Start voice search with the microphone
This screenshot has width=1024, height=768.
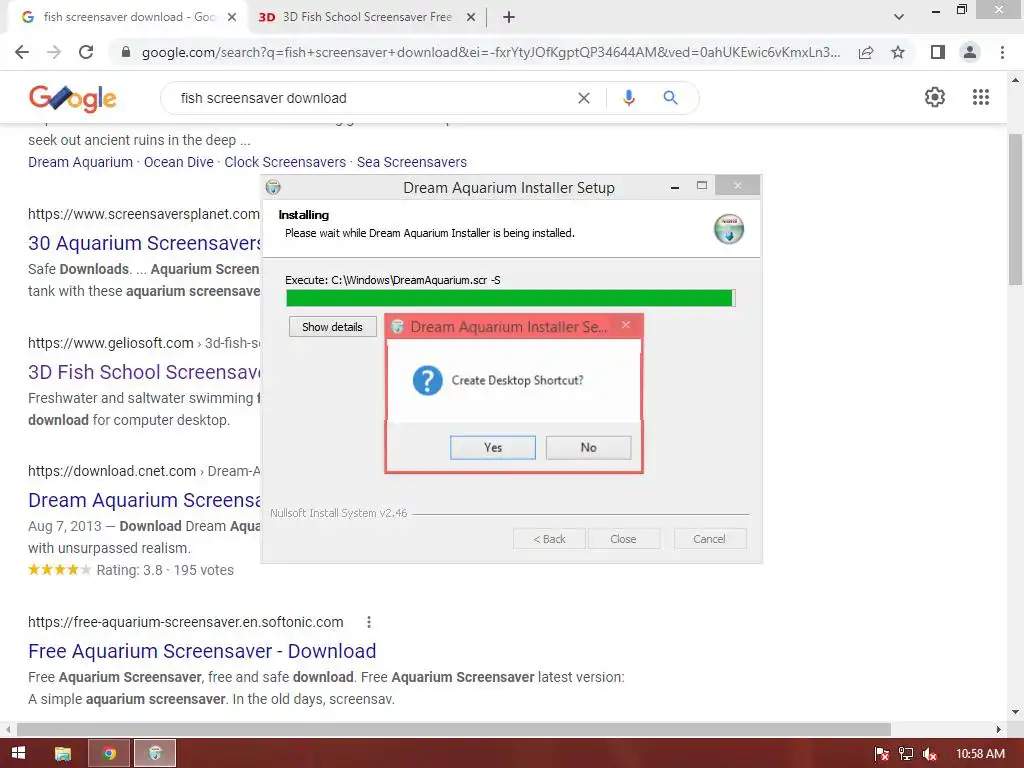pyautogui.click(x=629, y=98)
